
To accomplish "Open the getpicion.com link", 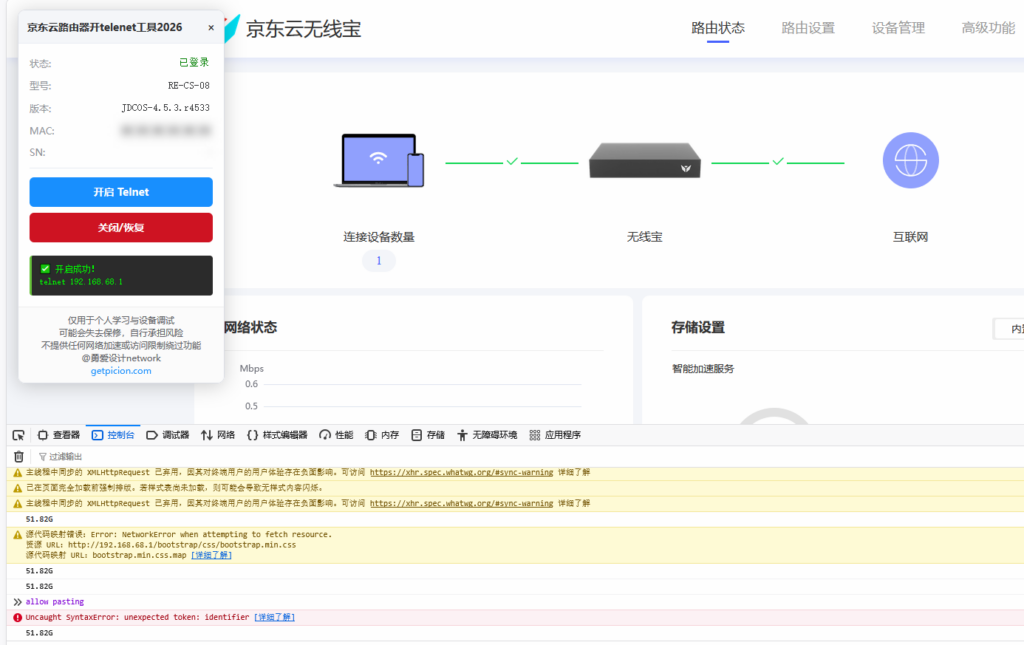I will (121, 371).
